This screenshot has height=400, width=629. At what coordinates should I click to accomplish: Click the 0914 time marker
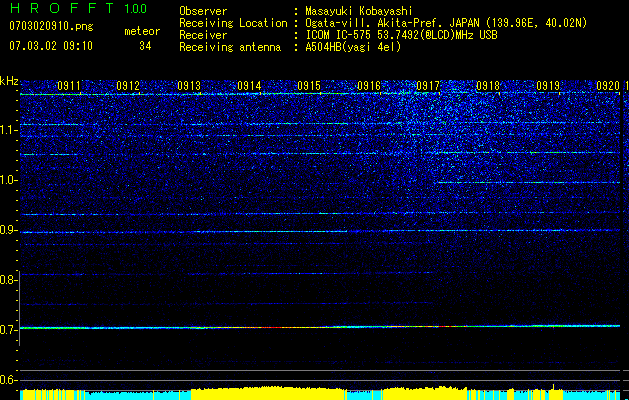[249, 86]
